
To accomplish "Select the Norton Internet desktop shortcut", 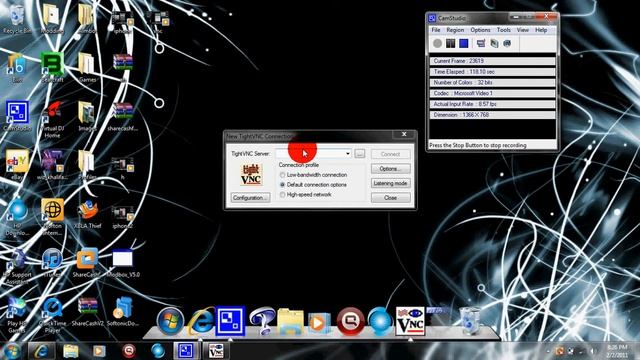I will [52, 217].
